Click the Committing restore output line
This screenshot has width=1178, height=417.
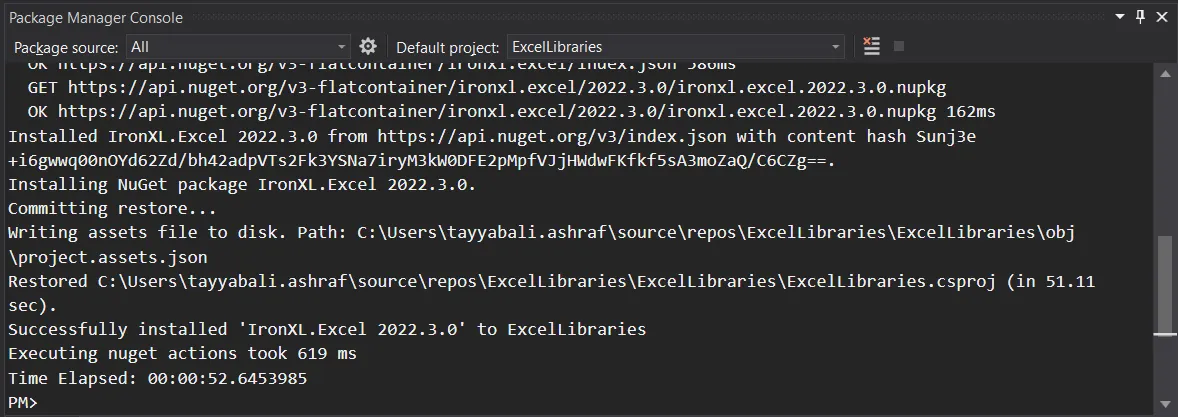click(112, 208)
